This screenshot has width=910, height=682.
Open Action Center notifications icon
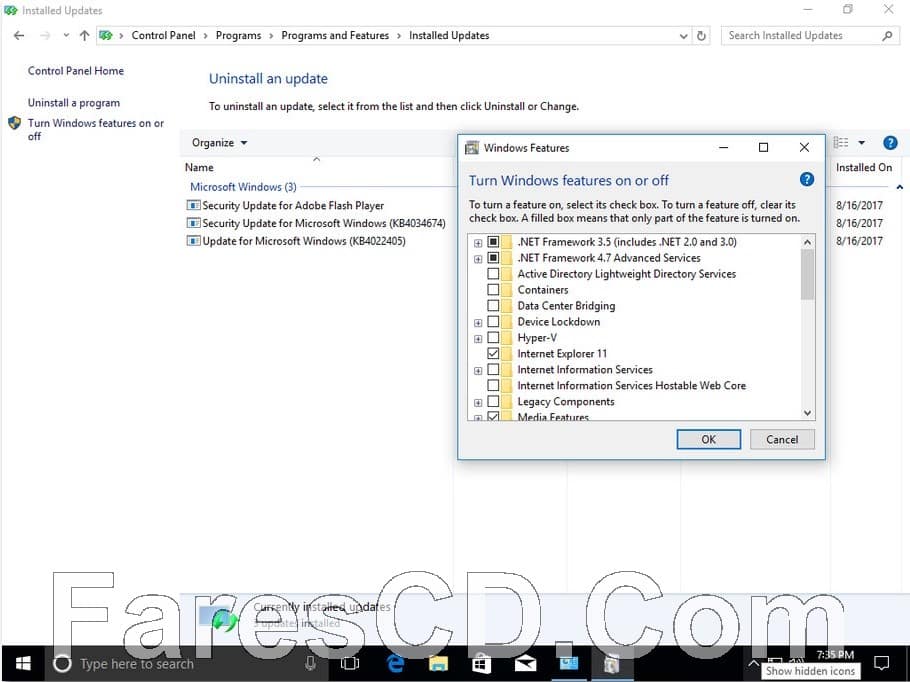(882, 663)
